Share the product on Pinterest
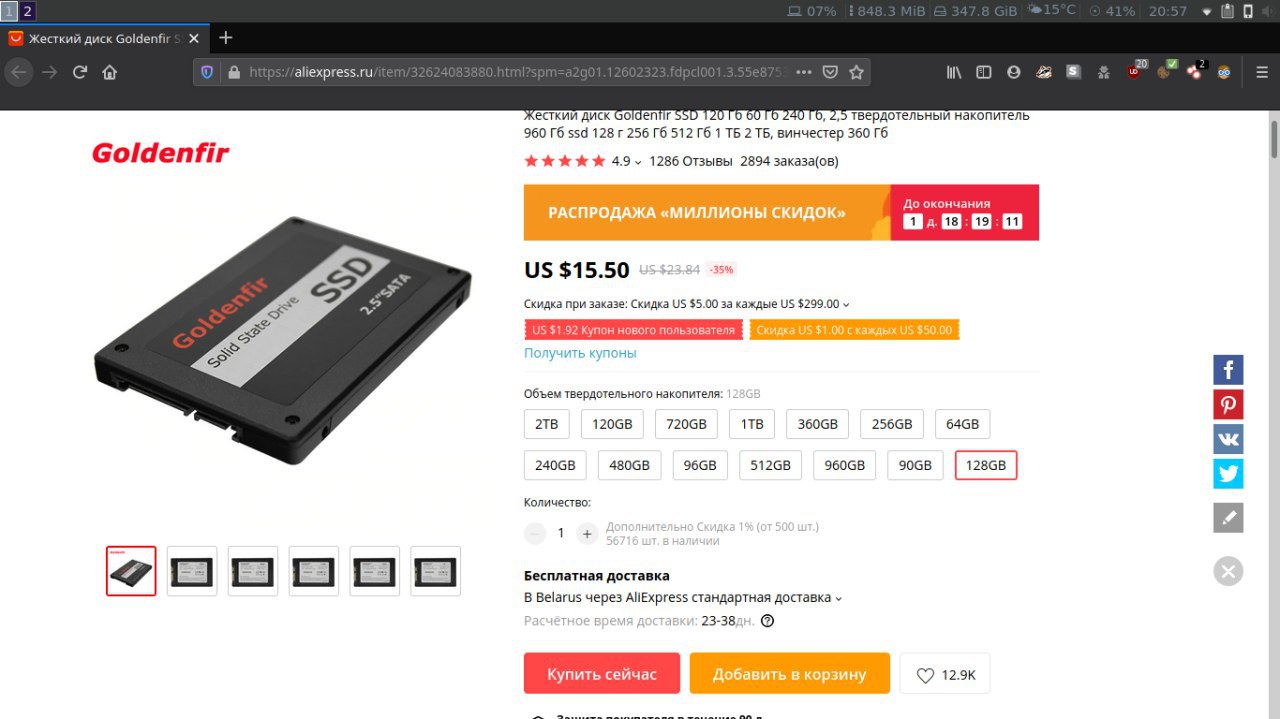Viewport: 1280px width, 719px height. (1228, 405)
